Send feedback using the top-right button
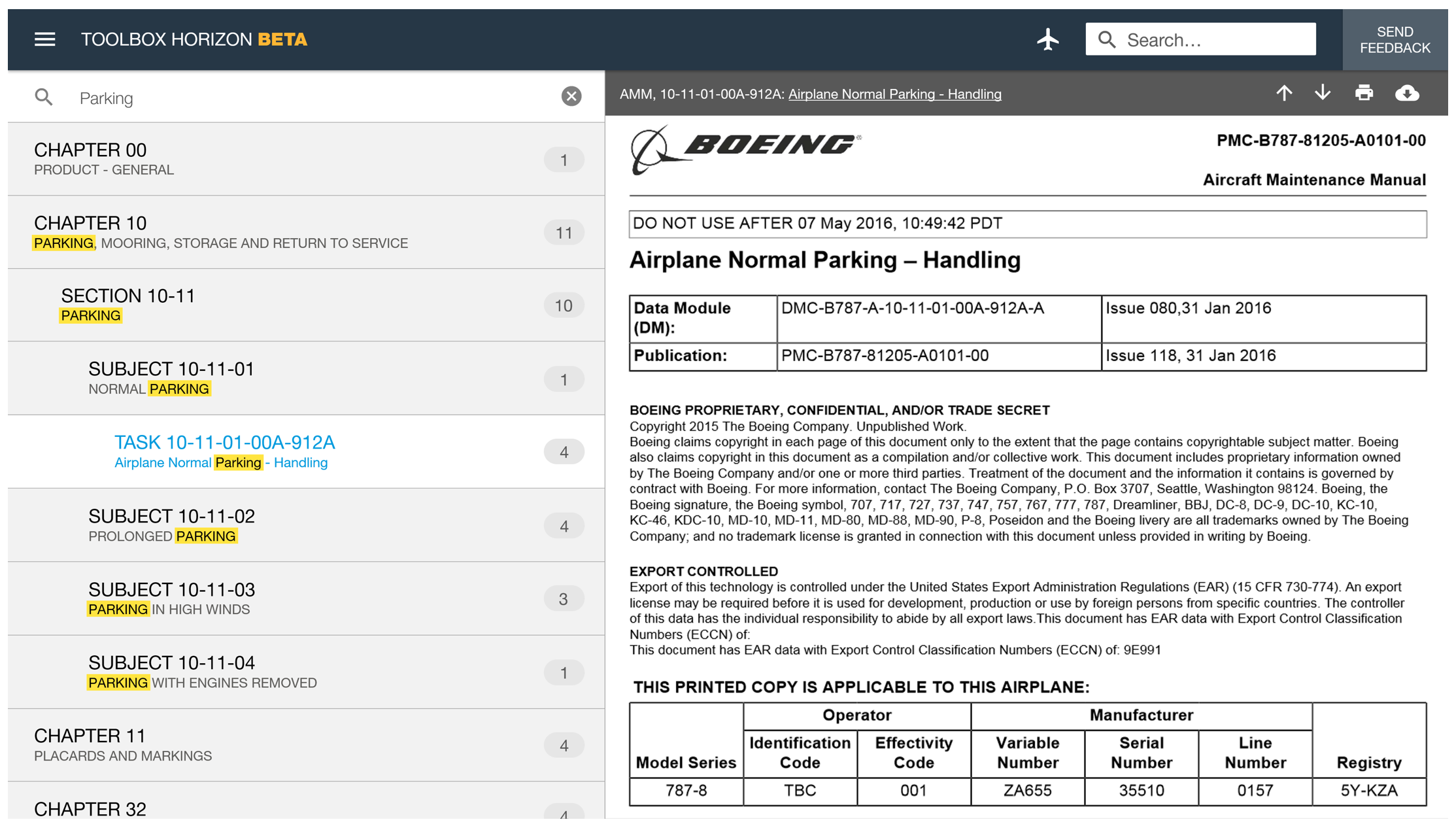Viewport: 1456px width, 826px height. [1395, 39]
